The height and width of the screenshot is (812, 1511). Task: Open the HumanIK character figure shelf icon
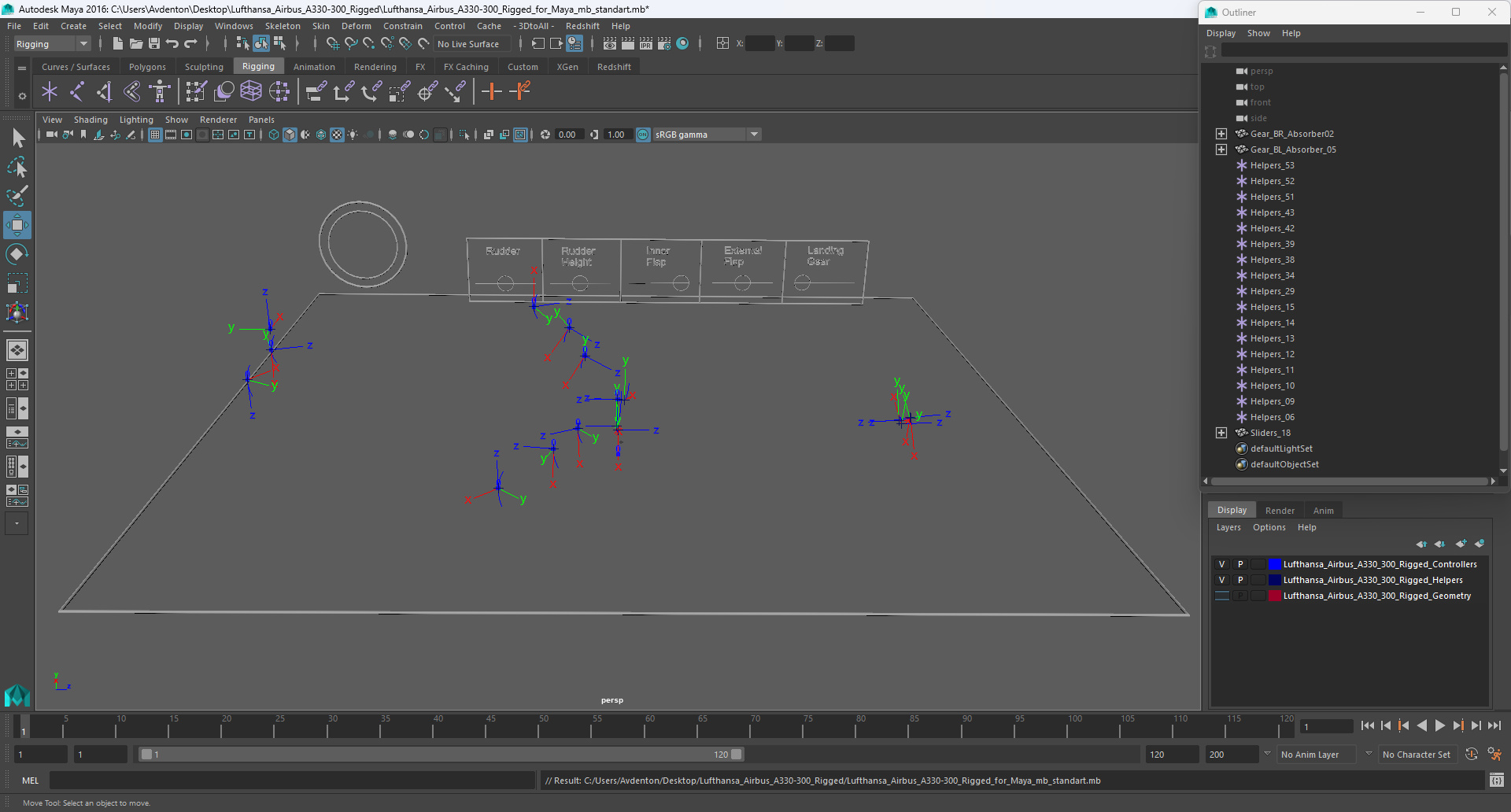tap(160, 92)
